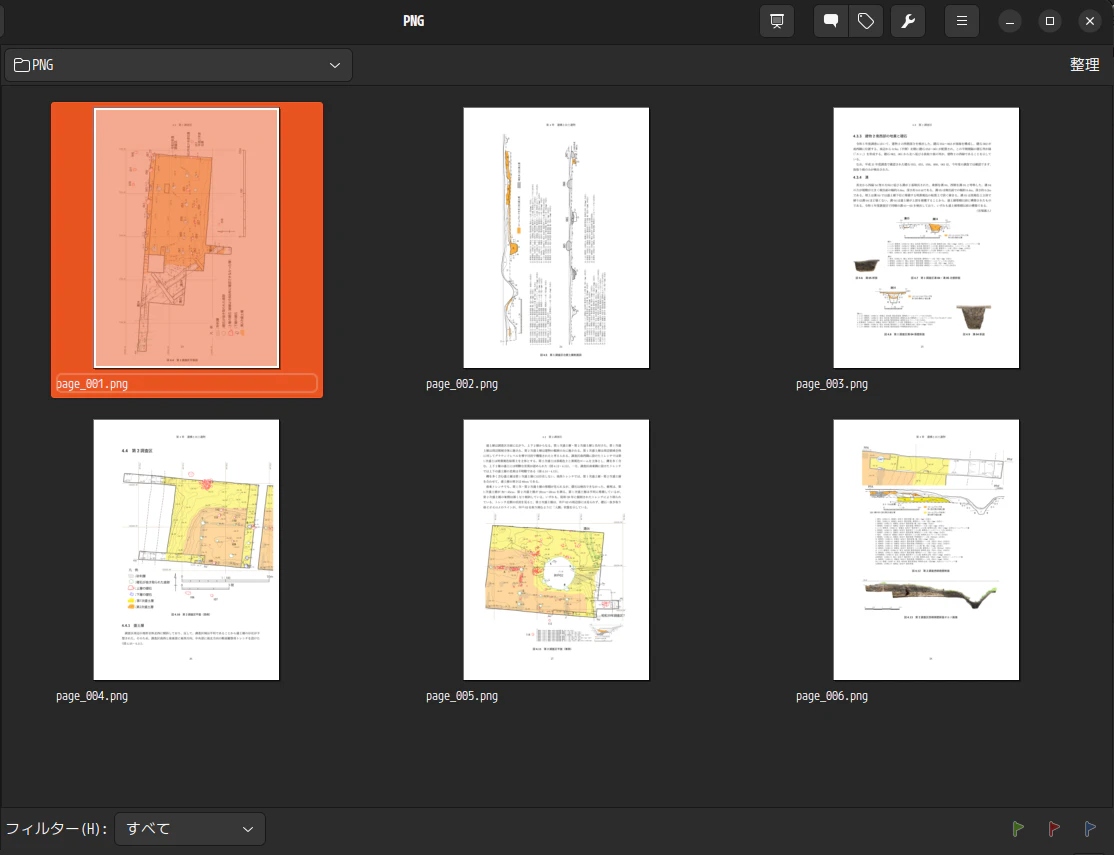Click the PNG folder icon in location bar
This screenshot has height=855, width=1114.
click(22, 65)
